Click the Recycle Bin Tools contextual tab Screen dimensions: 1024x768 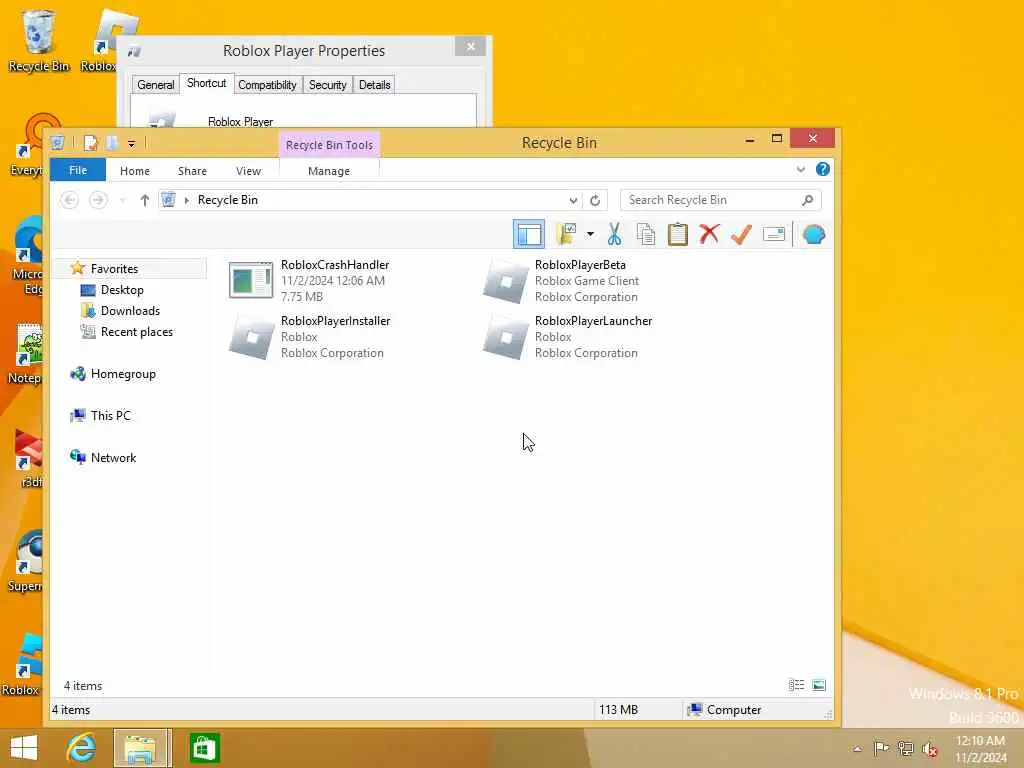(x=329, y=145)
